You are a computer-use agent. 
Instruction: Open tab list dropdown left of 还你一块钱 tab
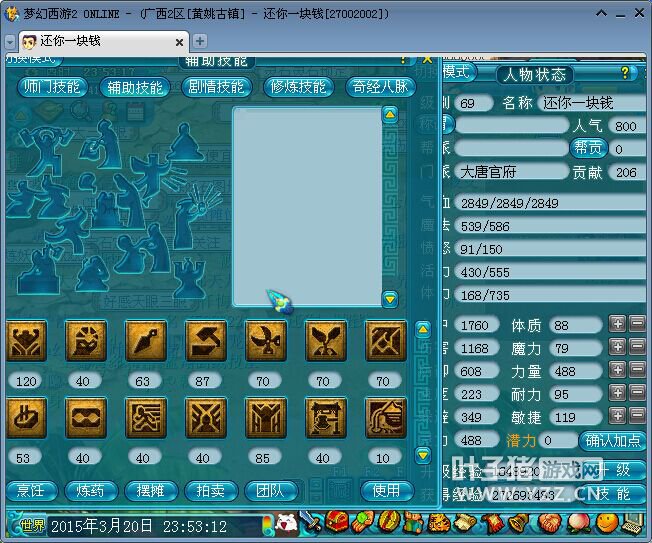click(10, 42)
